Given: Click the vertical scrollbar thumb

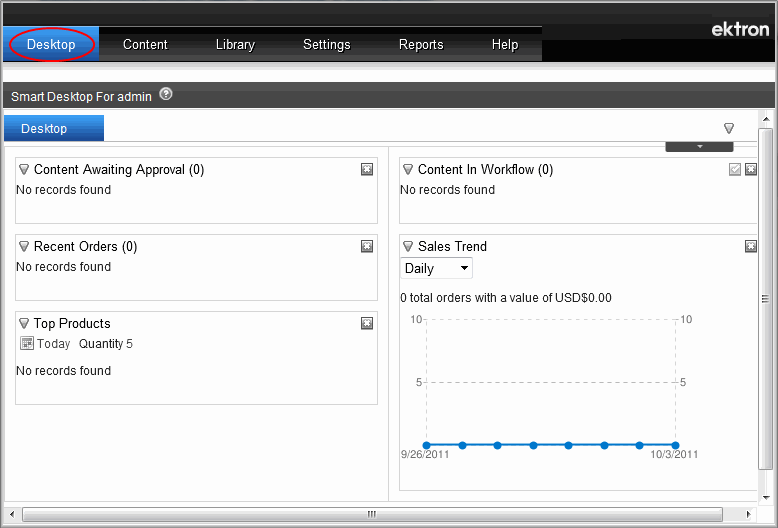Looking at the screenshot, I should [x=766, y=299].
